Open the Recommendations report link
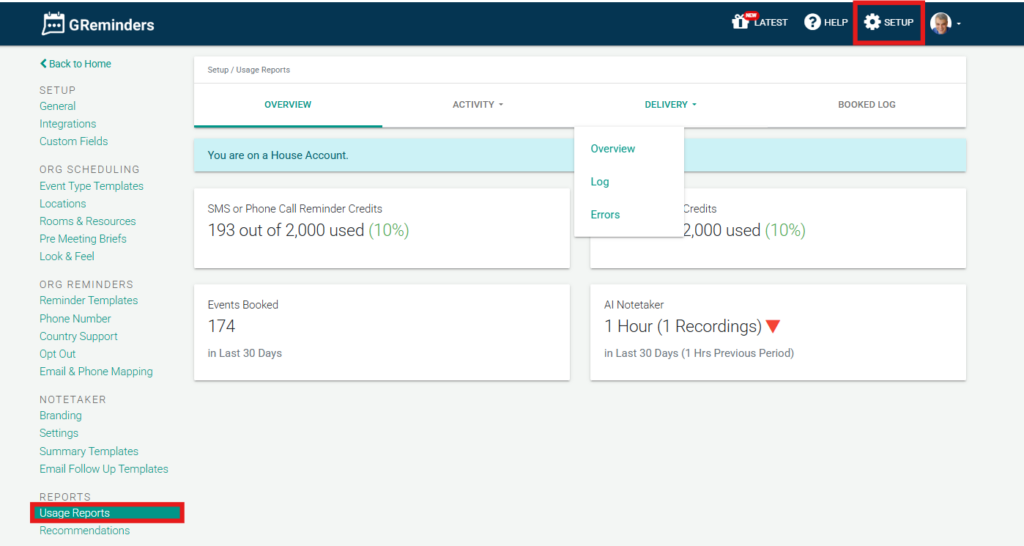Viewport: 1024px width, 546px height. (x=84, y=531)
